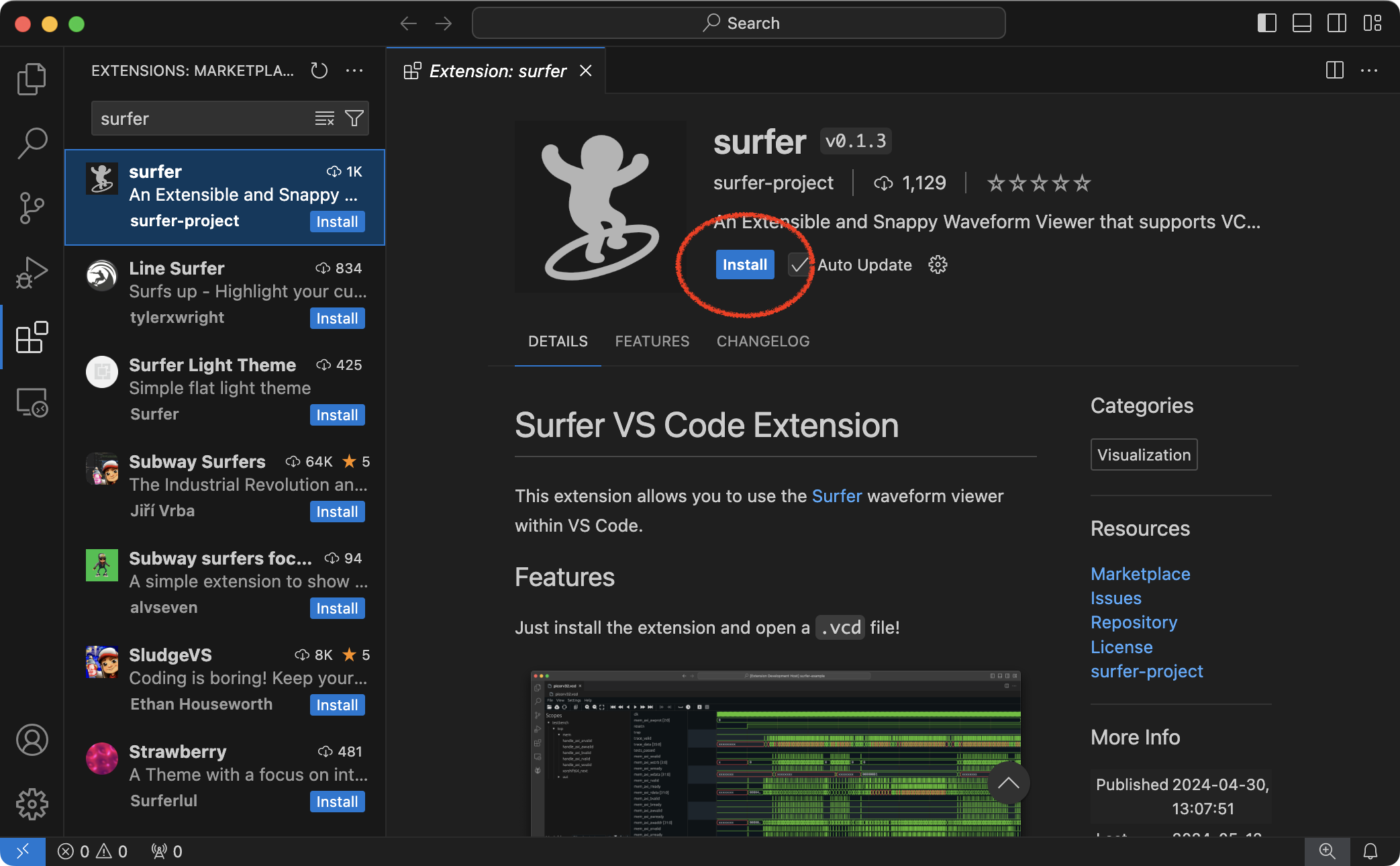Refresh the extensions marketplace list

pos(319,70)
